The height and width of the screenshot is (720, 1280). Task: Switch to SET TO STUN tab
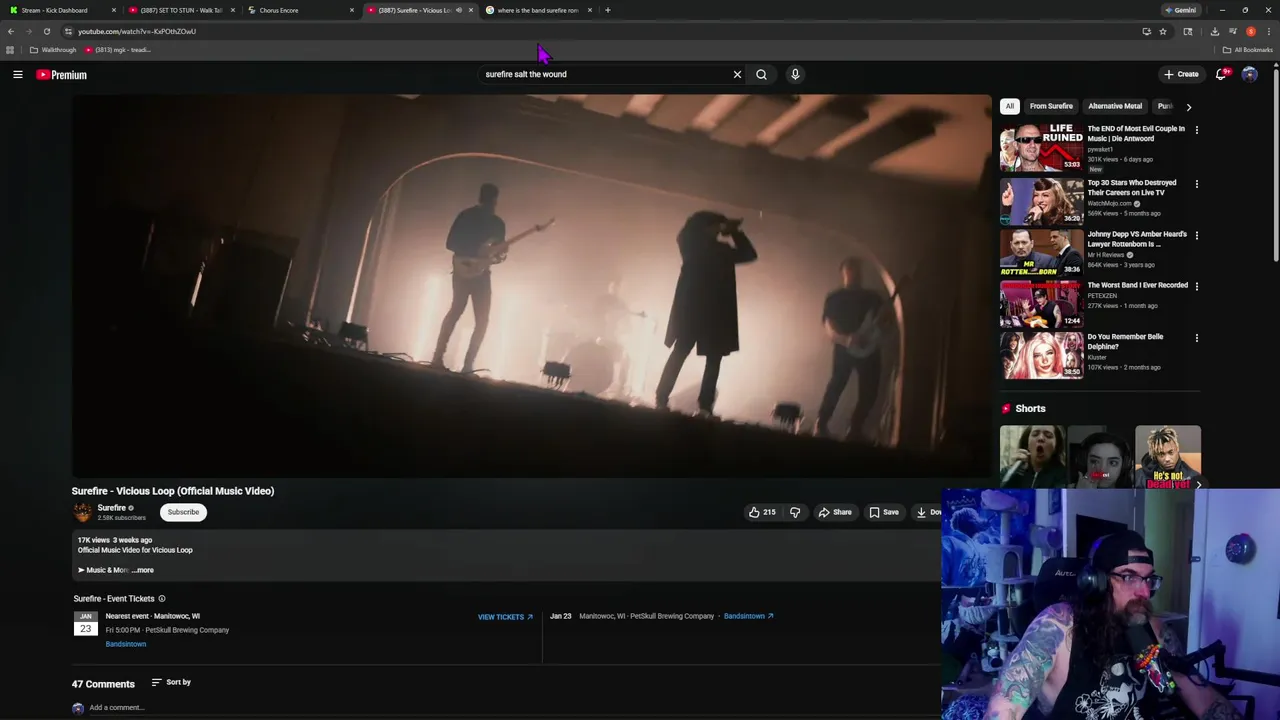click(181, 10)
